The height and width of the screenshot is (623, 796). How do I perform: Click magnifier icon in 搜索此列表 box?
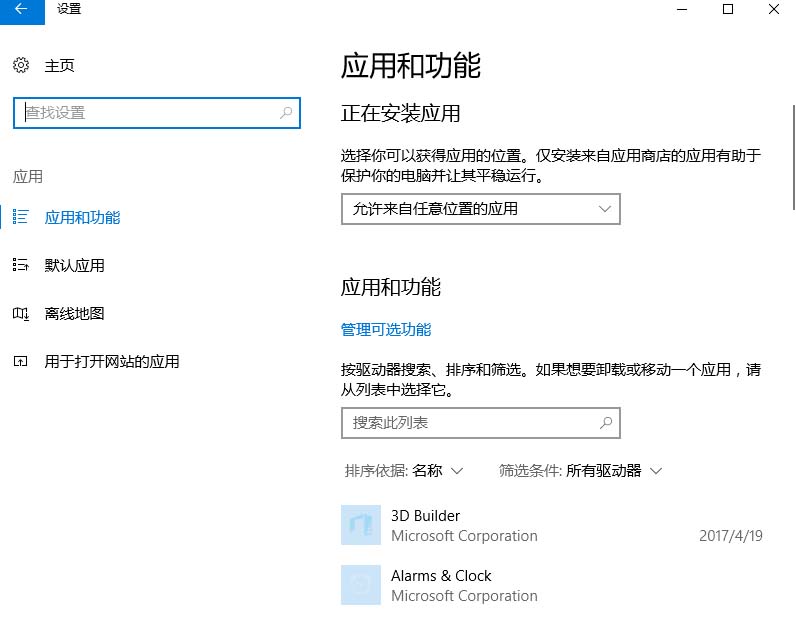click(605, 423)
